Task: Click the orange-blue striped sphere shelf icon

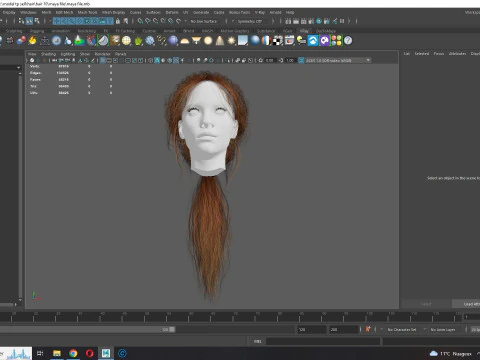Action: [x=266, y=41]
